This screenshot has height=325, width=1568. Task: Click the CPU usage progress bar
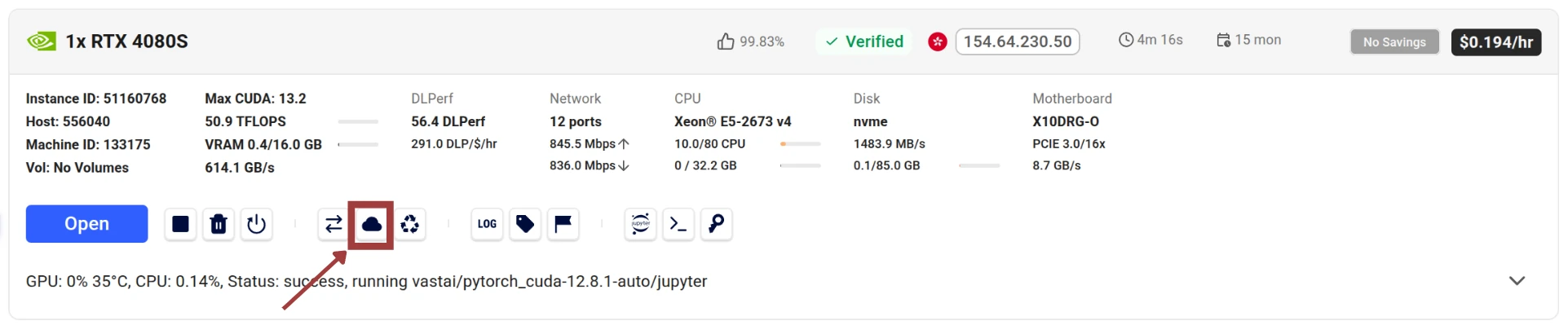pyautogui.click(x=800, y=143)
